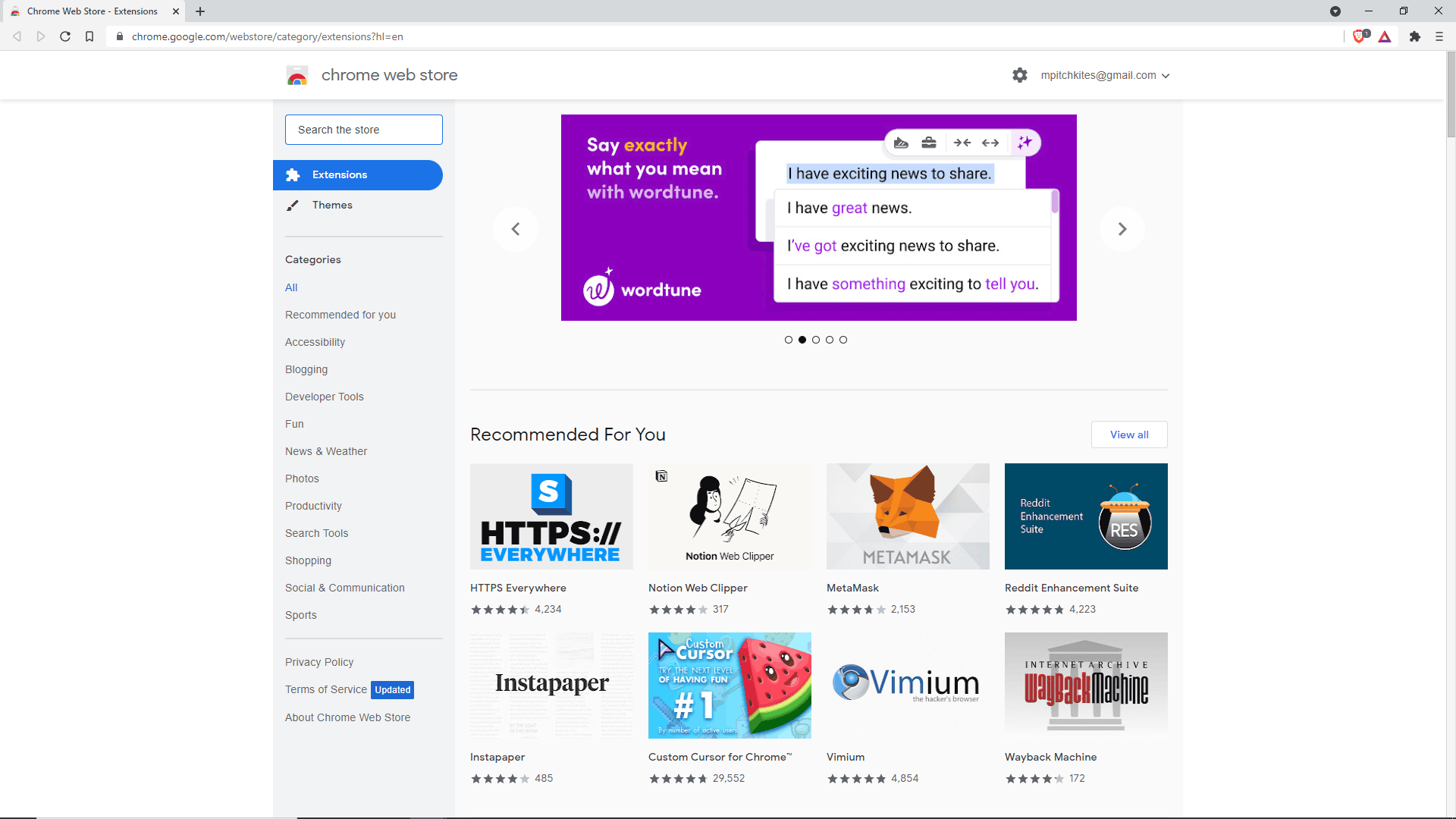Close the Chrome Web Store tab
Screen dimensions: 1456x819
point(176,11)
